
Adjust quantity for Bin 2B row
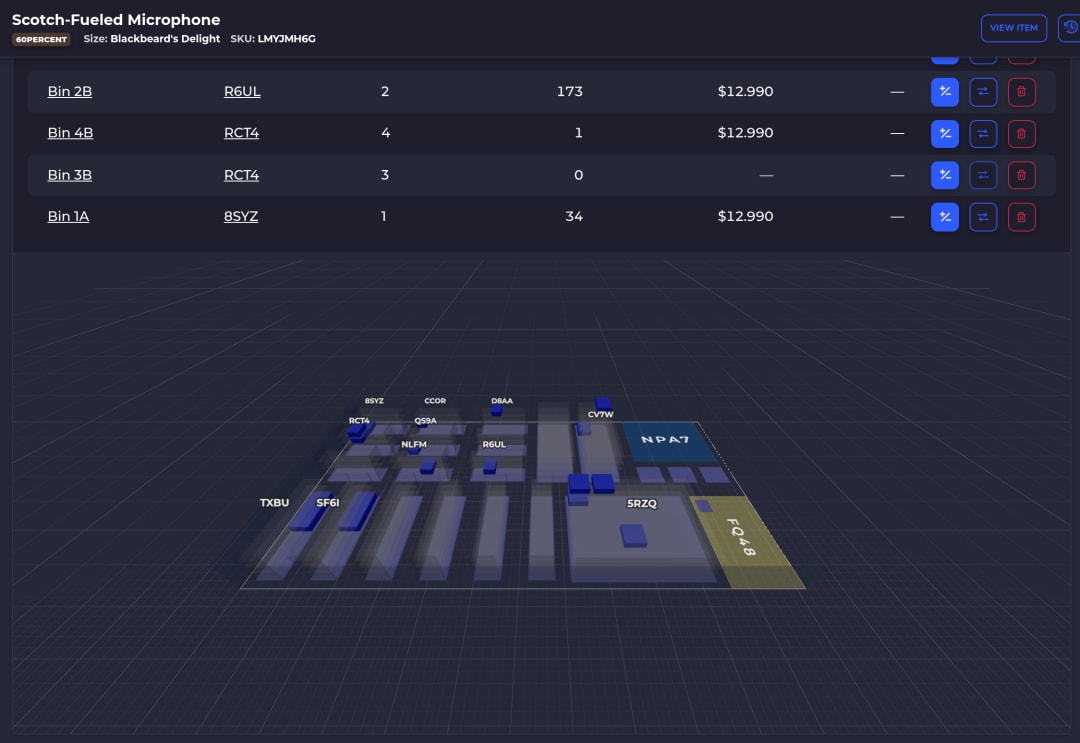(944, 92)
